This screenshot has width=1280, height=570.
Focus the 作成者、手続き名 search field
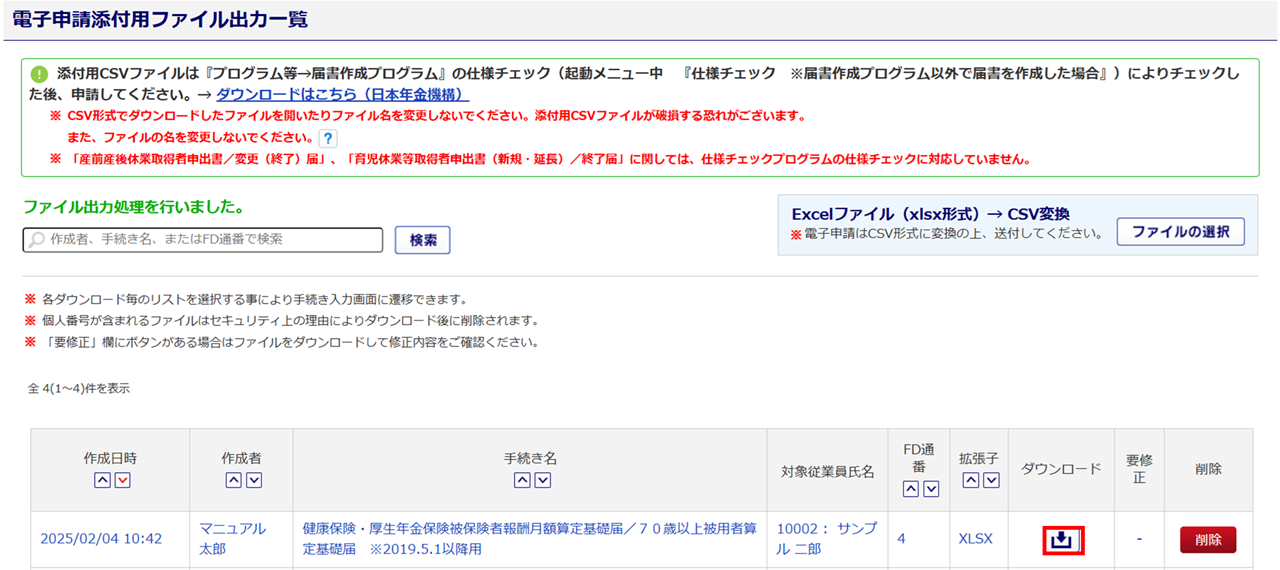[203, 240]
